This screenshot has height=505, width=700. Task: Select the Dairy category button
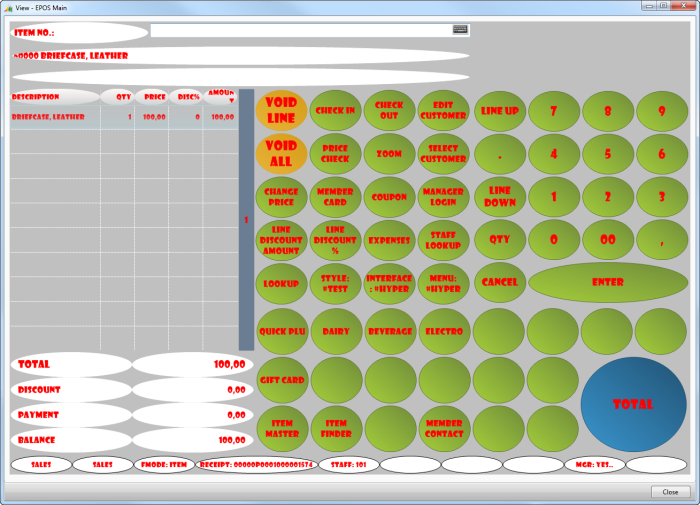(335, 331)
